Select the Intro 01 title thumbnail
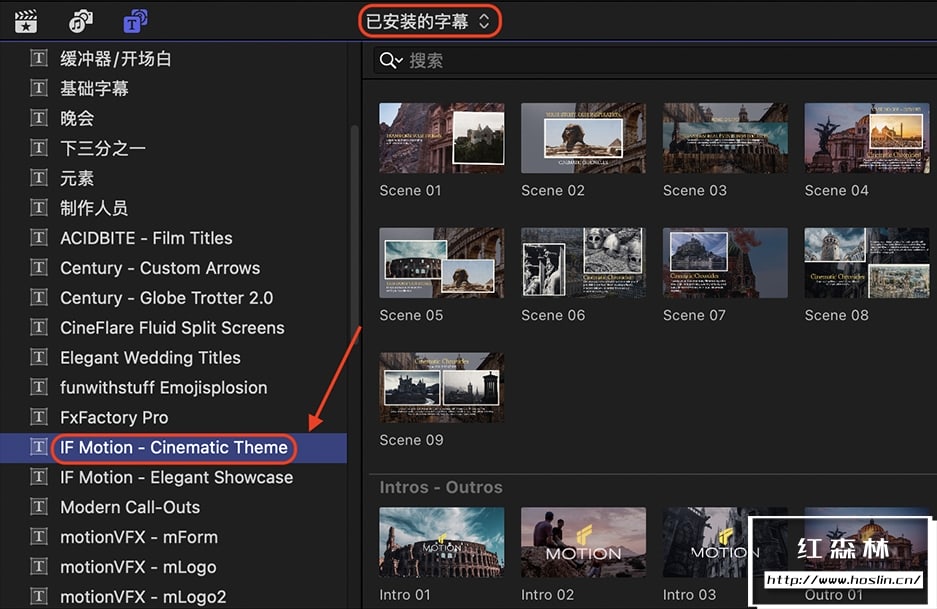This screenshot has height=609, width=937. tap(442, 543)
